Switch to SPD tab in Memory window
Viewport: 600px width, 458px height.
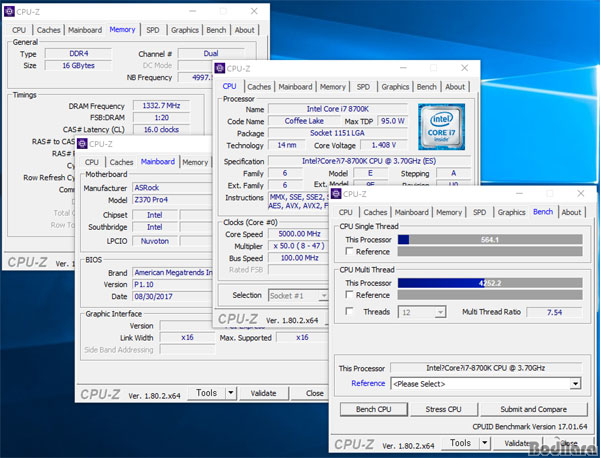tap(152, 30)
